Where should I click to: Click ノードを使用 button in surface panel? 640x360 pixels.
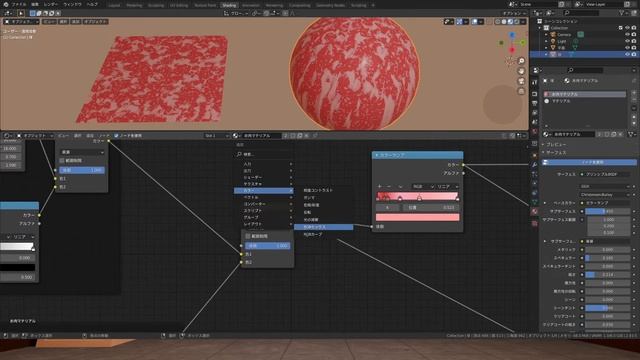coord(589,162)
